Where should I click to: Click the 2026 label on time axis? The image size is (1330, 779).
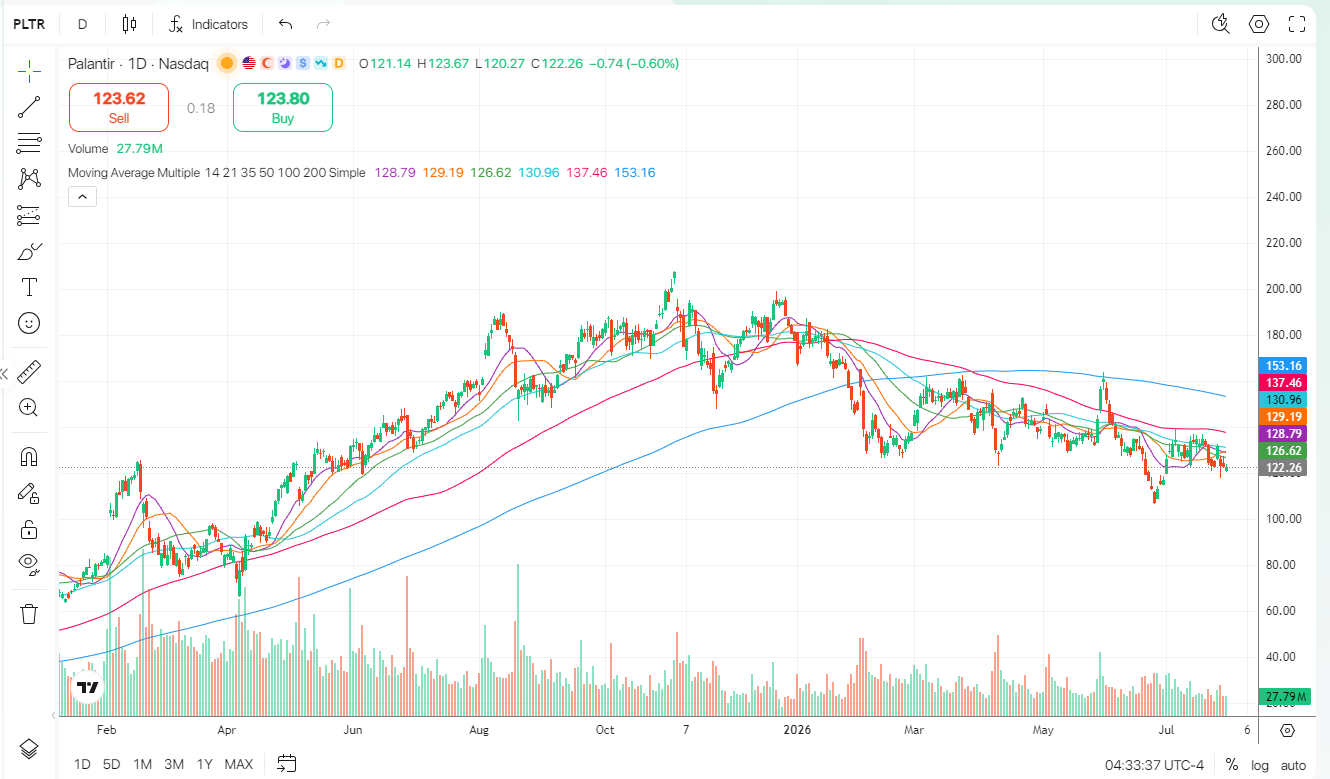point(797,730)
